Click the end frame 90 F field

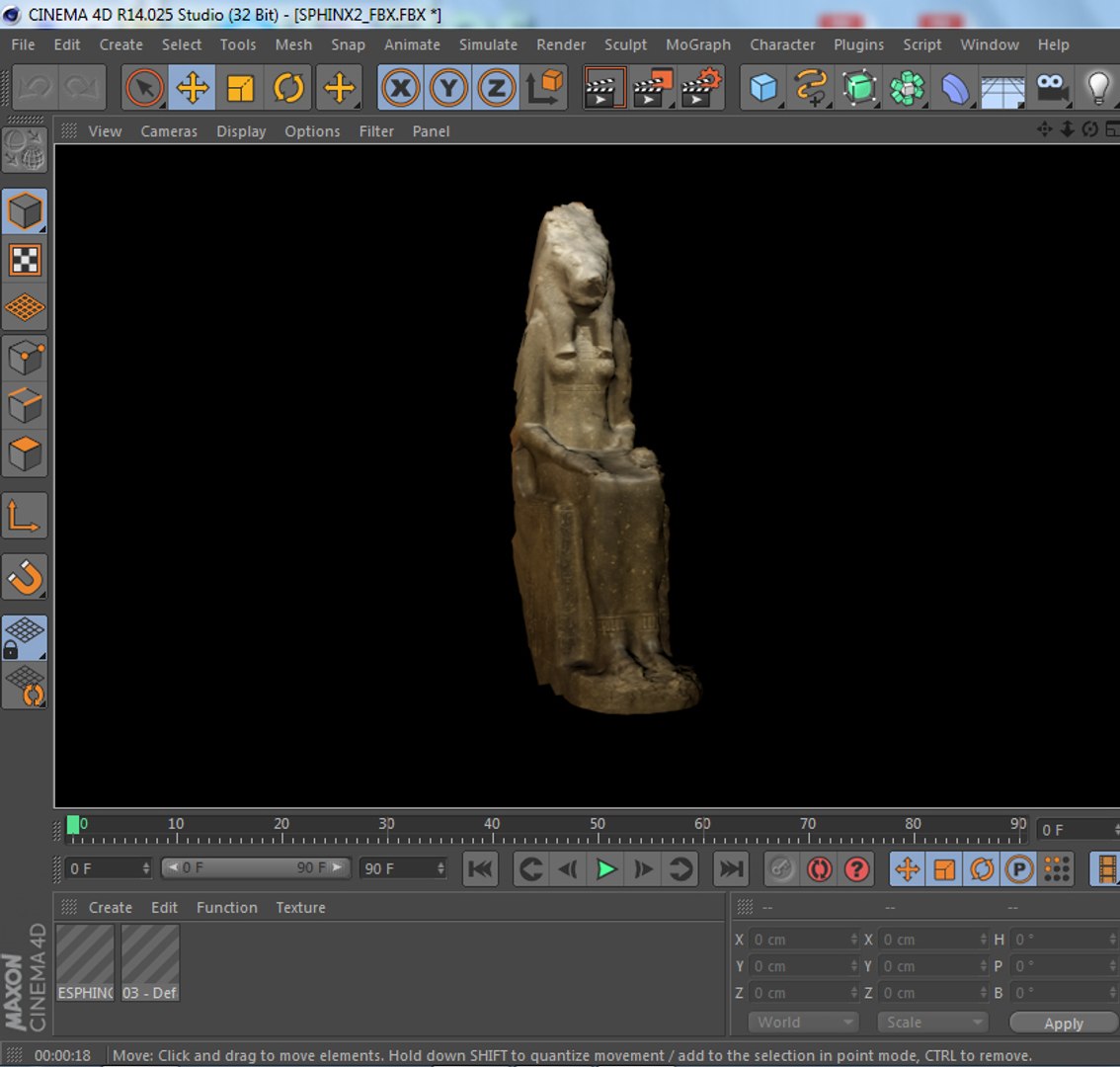coord(403,868)
